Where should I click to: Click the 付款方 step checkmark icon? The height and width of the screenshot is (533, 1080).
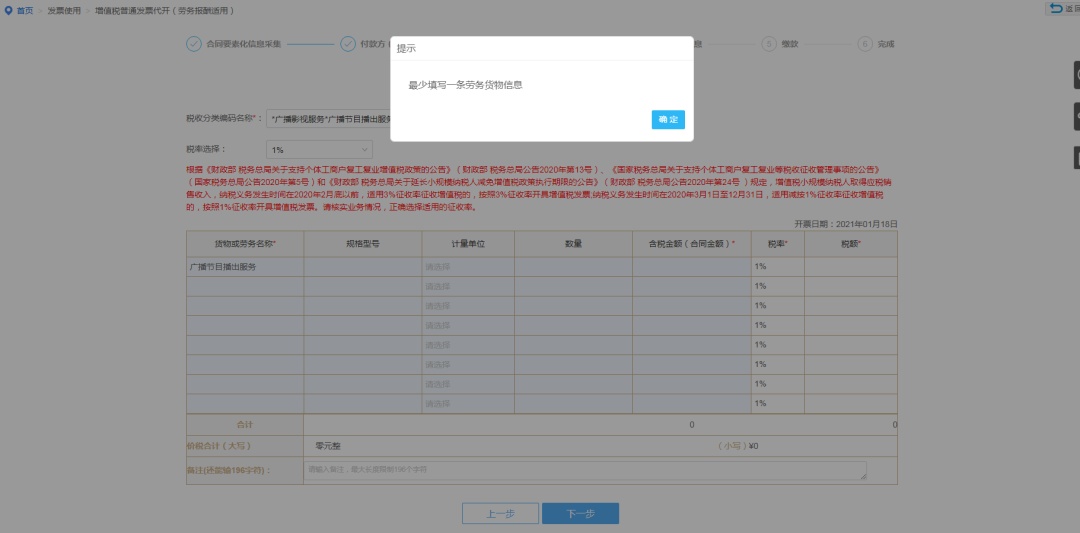pyautogui.click(x=348, y=44)
